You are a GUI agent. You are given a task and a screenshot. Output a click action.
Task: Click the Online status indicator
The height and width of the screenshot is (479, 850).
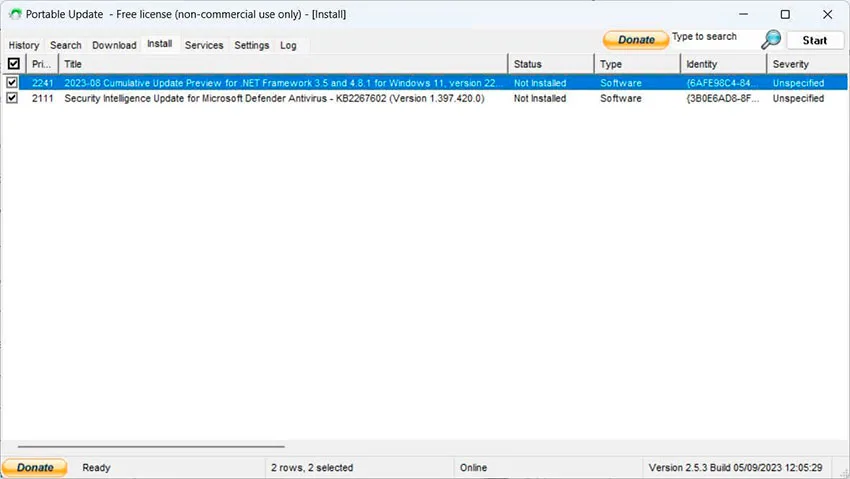pyautogui.click(x=473, y=468)
